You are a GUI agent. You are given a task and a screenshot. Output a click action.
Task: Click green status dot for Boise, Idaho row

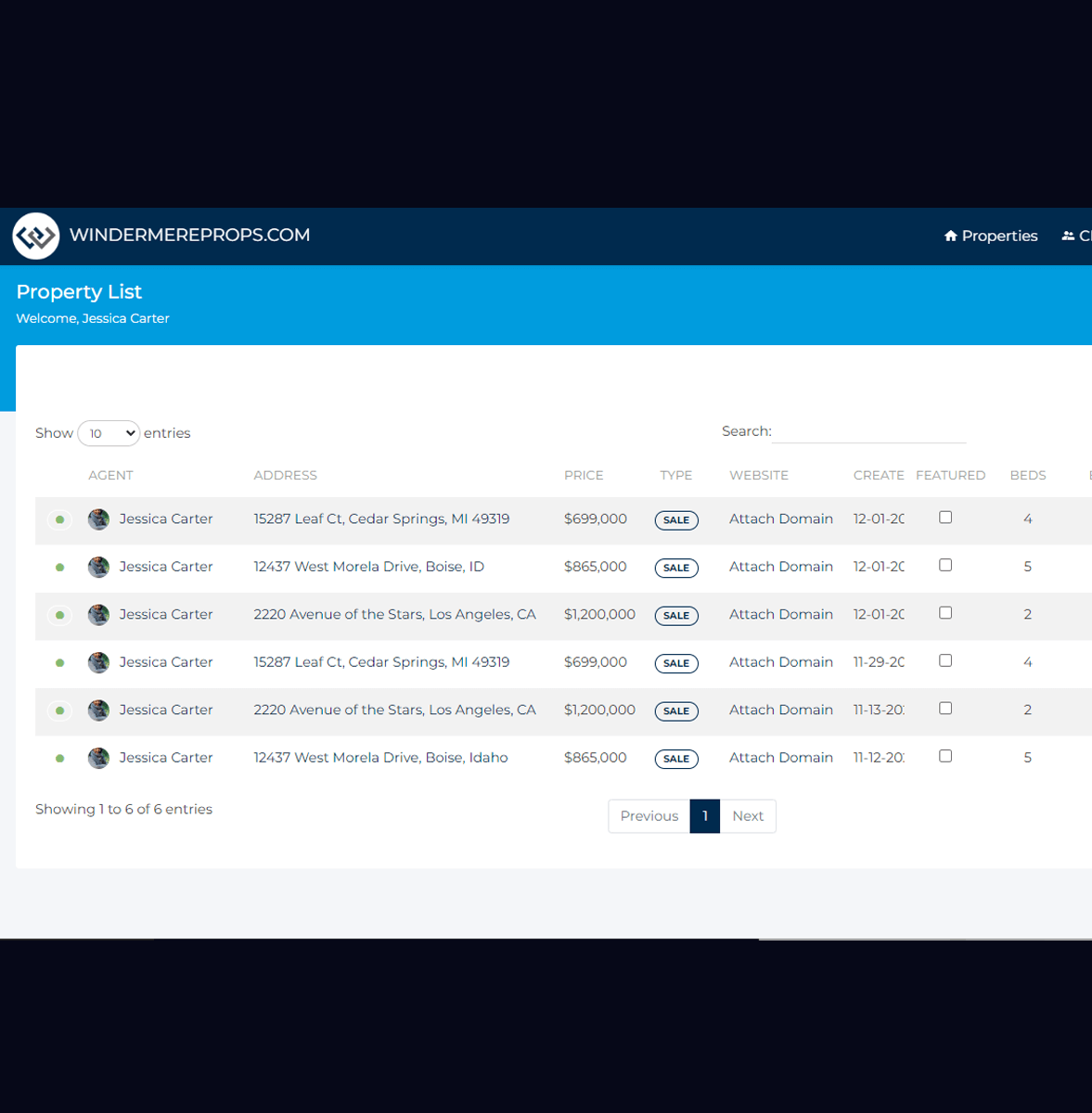[x=59, y=759]
